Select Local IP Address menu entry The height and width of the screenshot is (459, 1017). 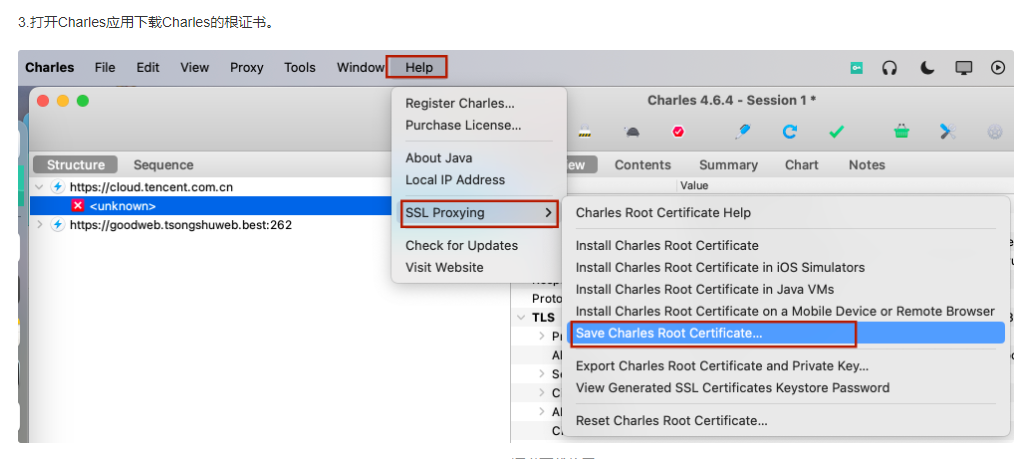[455, 180]
